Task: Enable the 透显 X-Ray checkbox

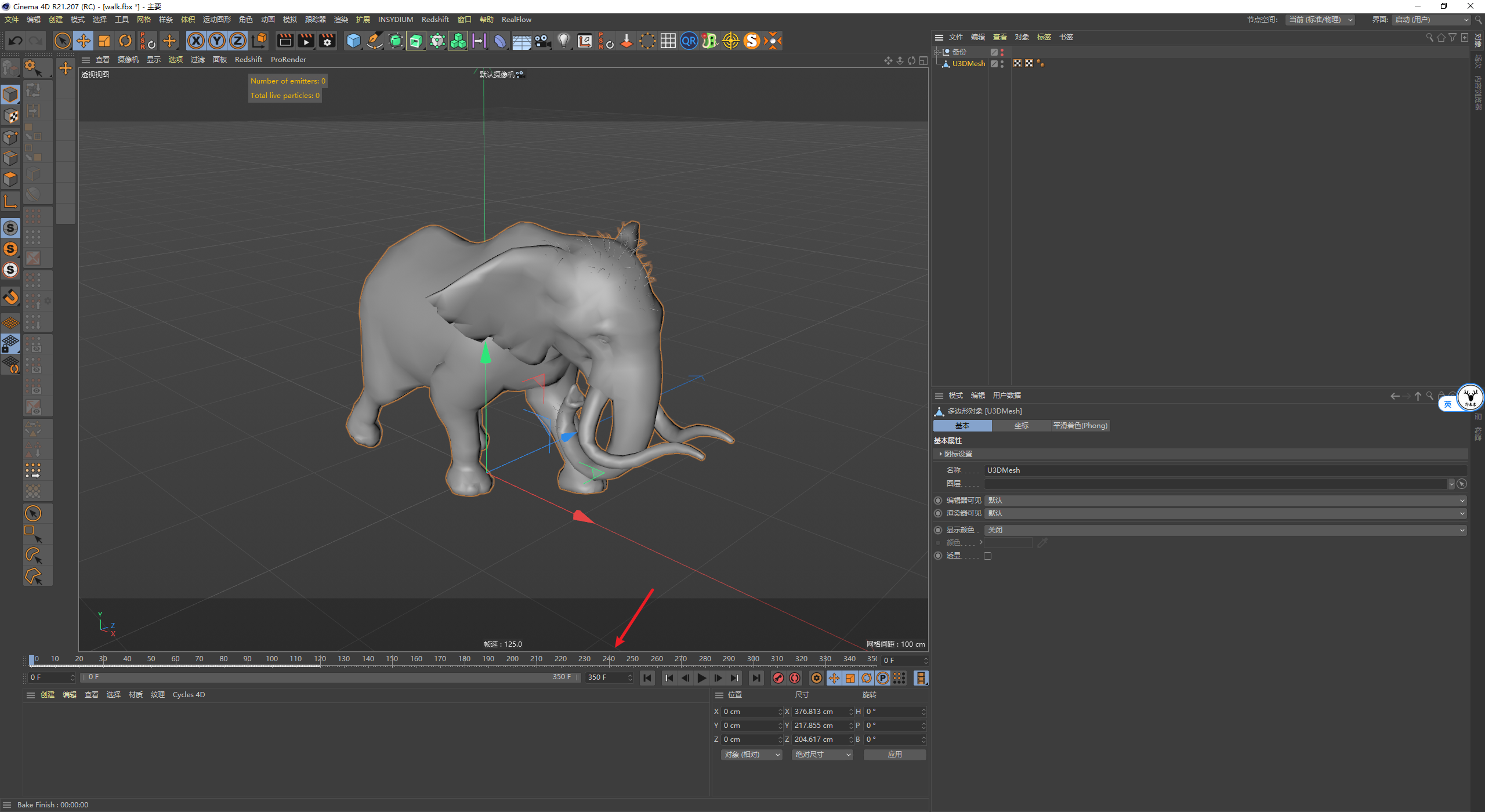Action: pyautogui.click(x=988, y=556)
